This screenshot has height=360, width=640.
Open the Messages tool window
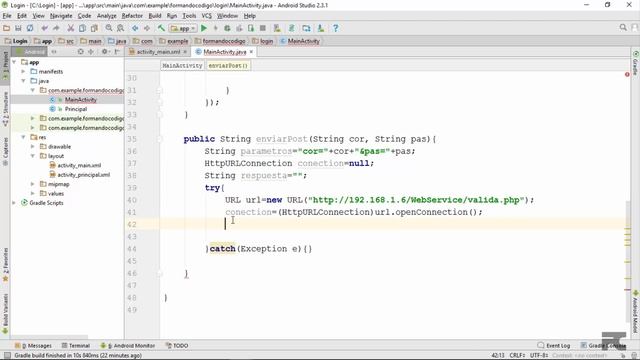(33, 346)
